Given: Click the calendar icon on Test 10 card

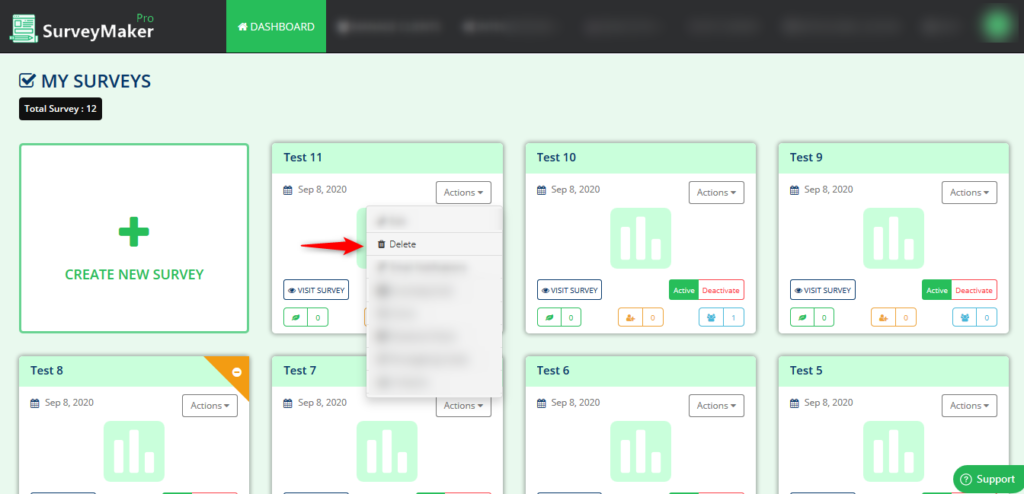Looking at the screenshot, I should click(541, 190).
